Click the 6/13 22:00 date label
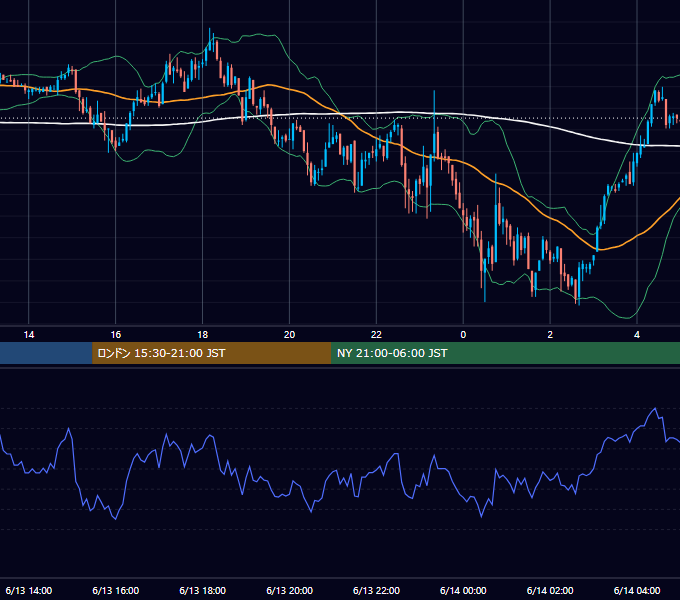 point(376,590)
